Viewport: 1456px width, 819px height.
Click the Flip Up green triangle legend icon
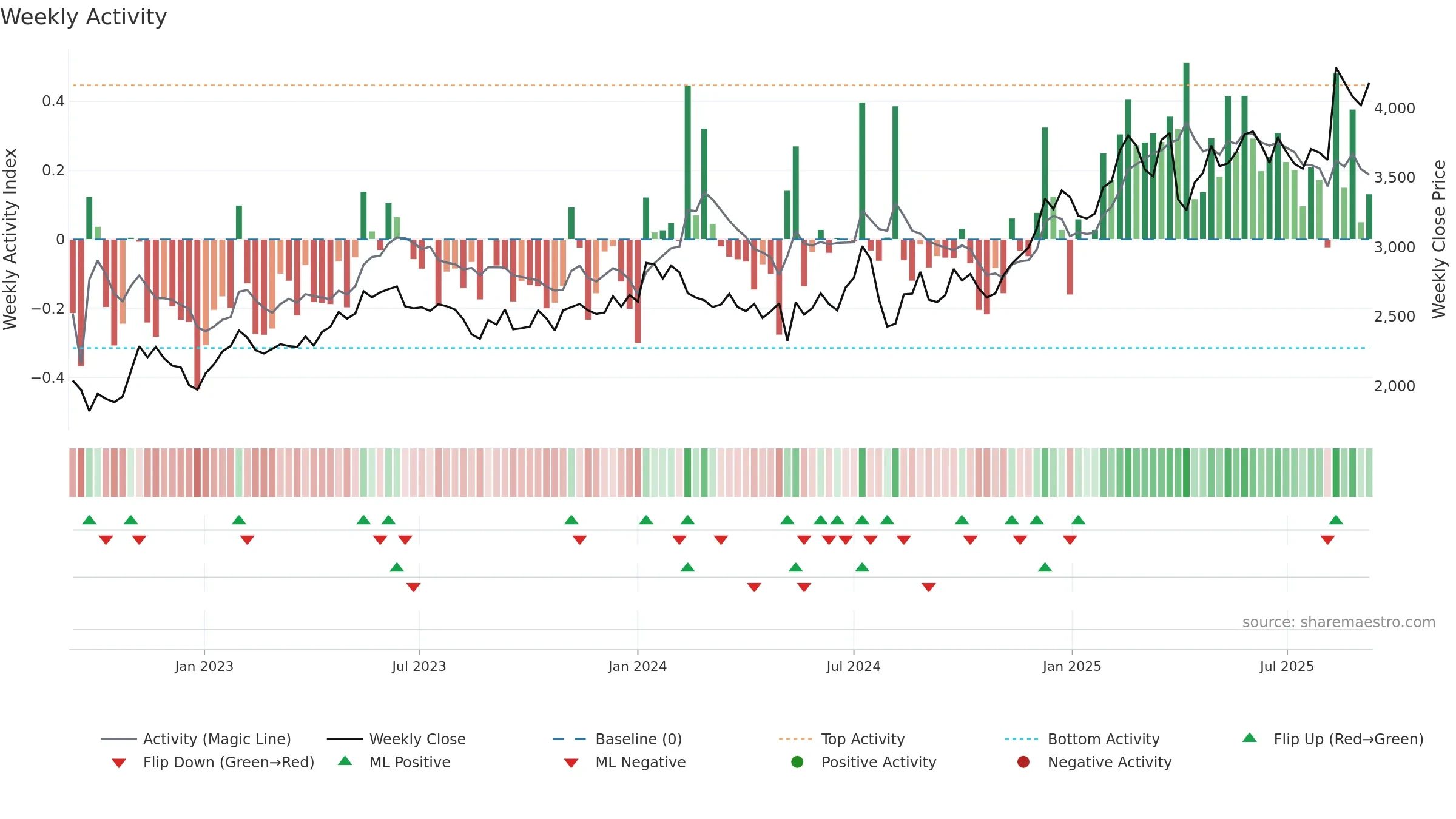point(1250,738)
